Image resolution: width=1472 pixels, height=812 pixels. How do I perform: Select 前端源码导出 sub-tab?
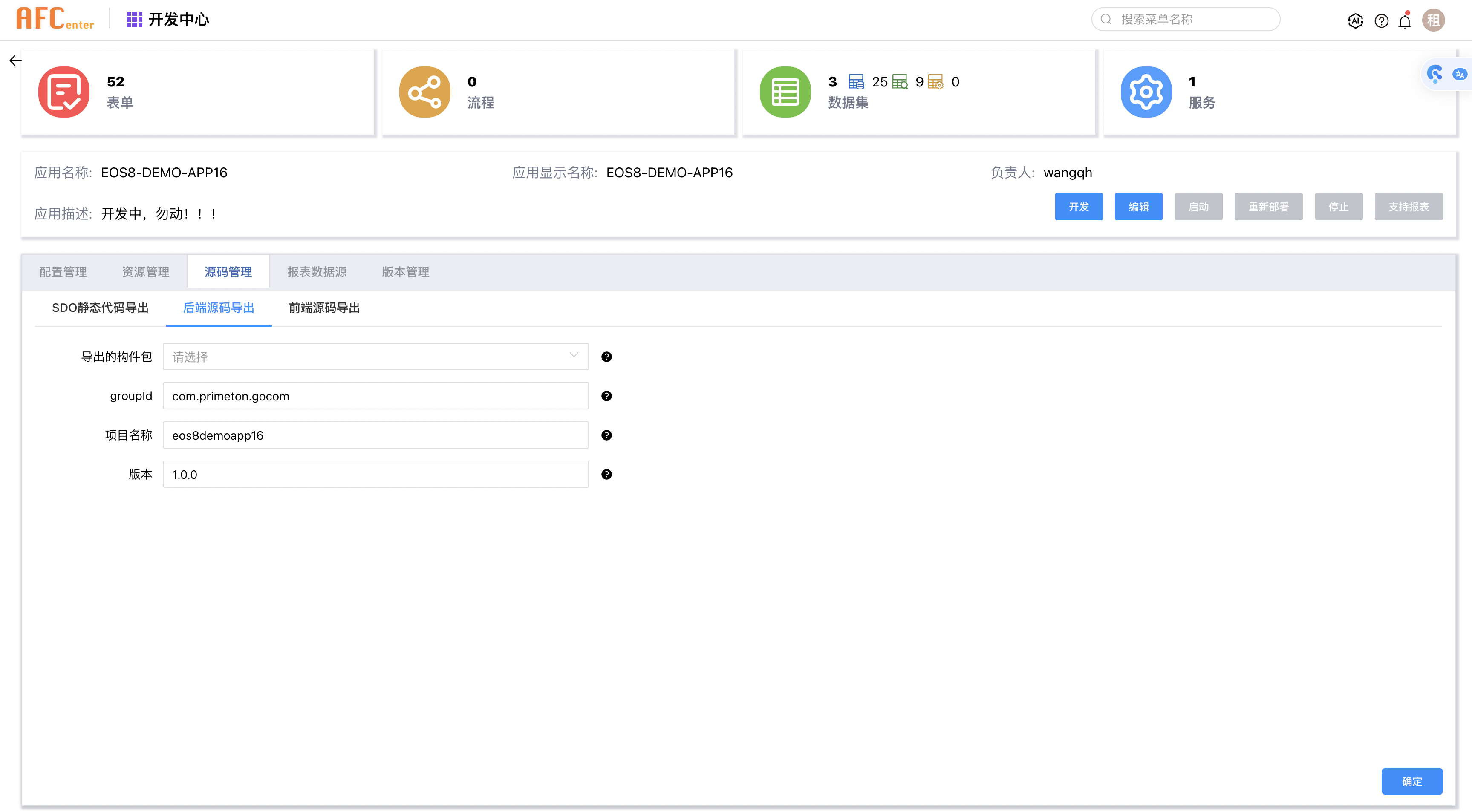(x=324, y=308)
